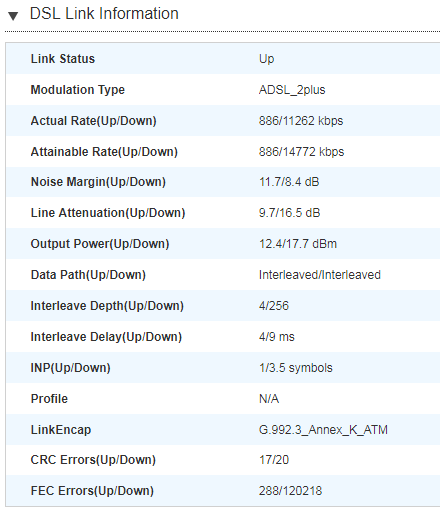Click the Profile value N/A
Screen dimensions: 440x517
(x=269, y=399)
